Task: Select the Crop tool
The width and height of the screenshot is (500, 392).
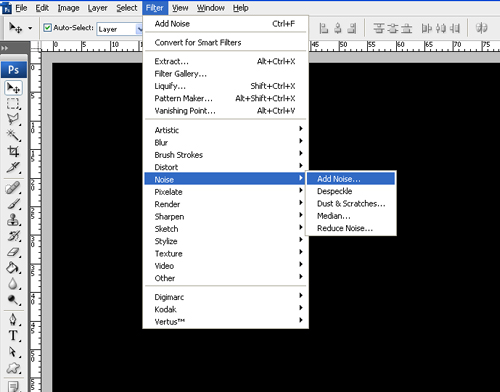Action: click(x=13, y=151)
